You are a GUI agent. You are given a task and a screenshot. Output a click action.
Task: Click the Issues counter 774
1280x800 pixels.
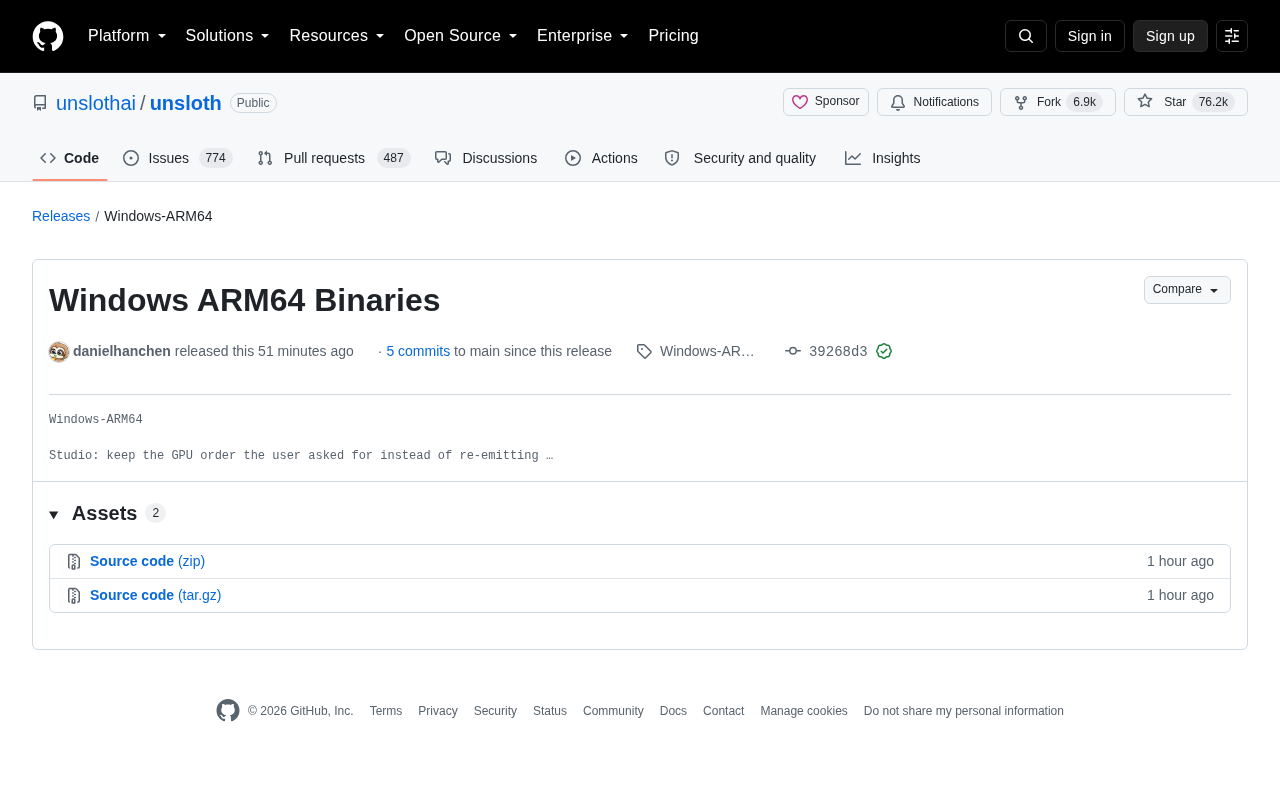[x=216, y=158]
